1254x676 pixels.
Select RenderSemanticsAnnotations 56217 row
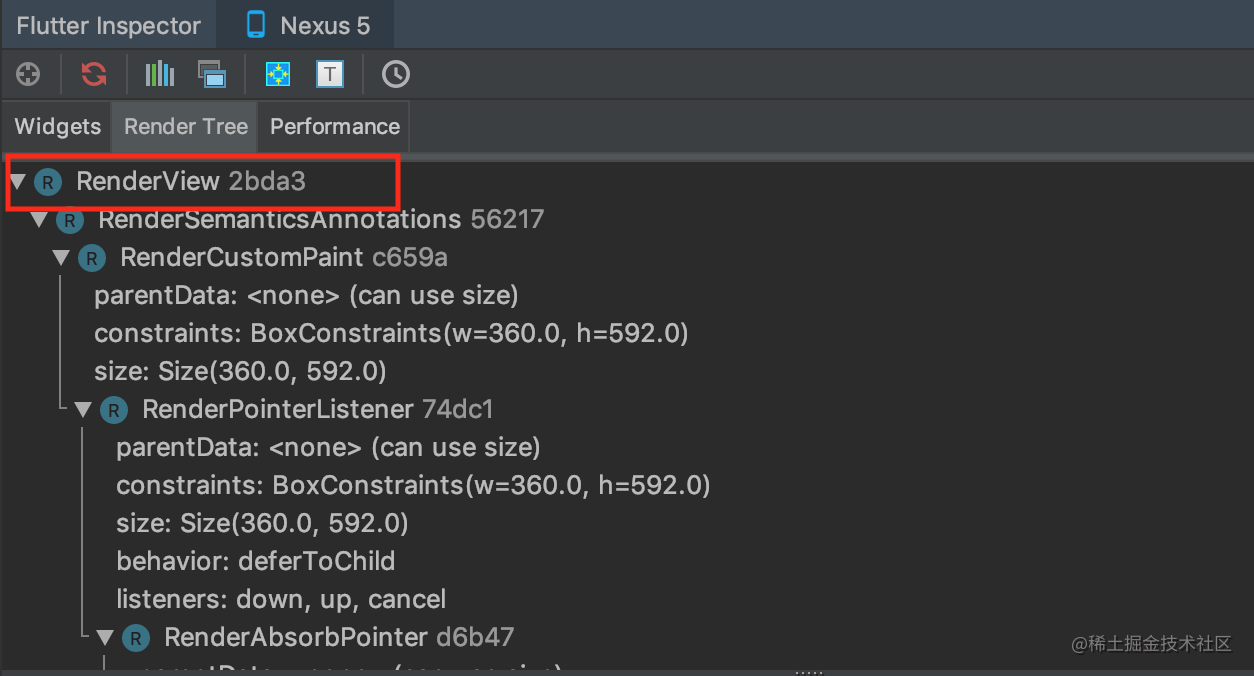[x=321, y=220]
